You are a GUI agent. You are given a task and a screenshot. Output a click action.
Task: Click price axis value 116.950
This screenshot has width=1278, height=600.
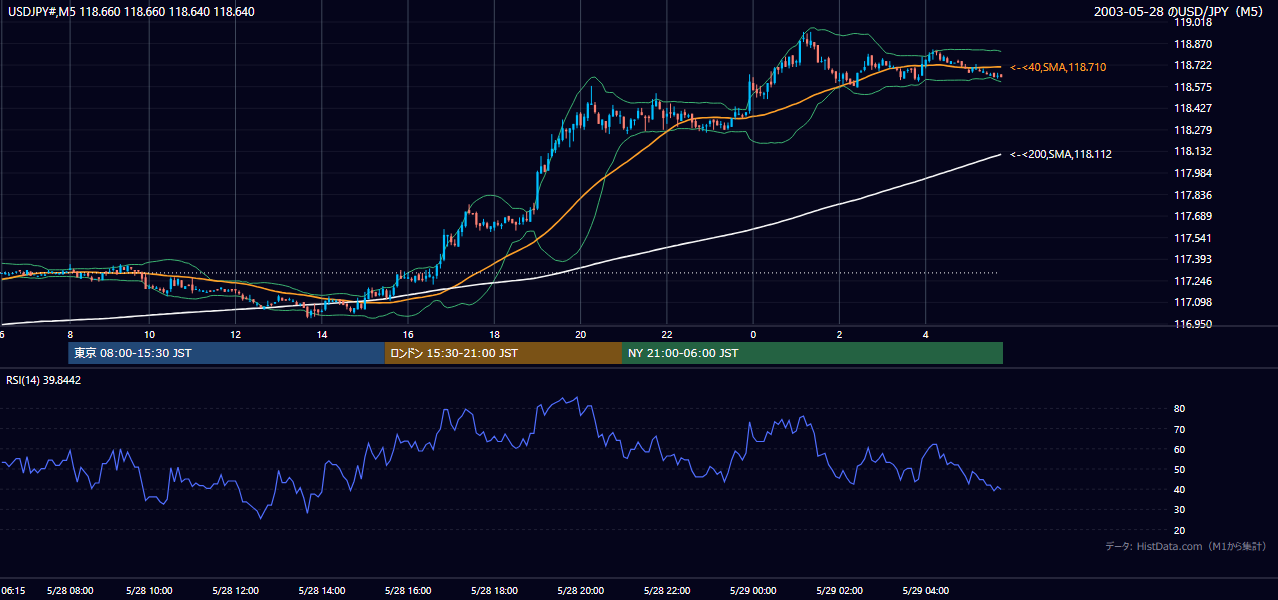[1193, 324]
